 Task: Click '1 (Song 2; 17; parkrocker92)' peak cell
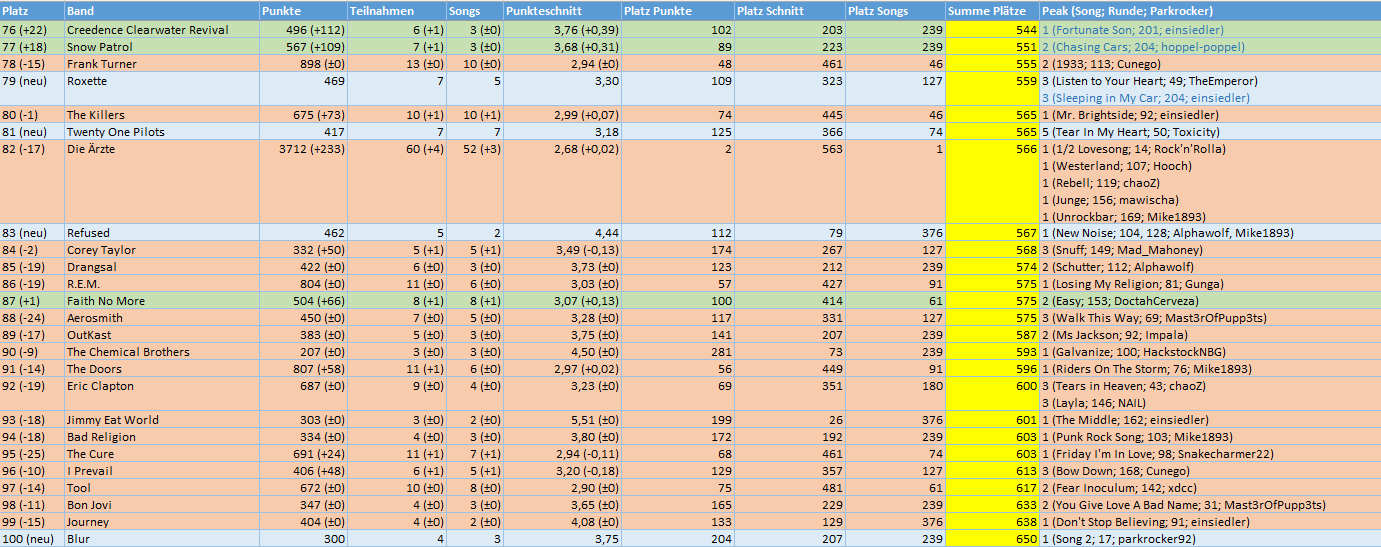click(x=1209, y=539)
